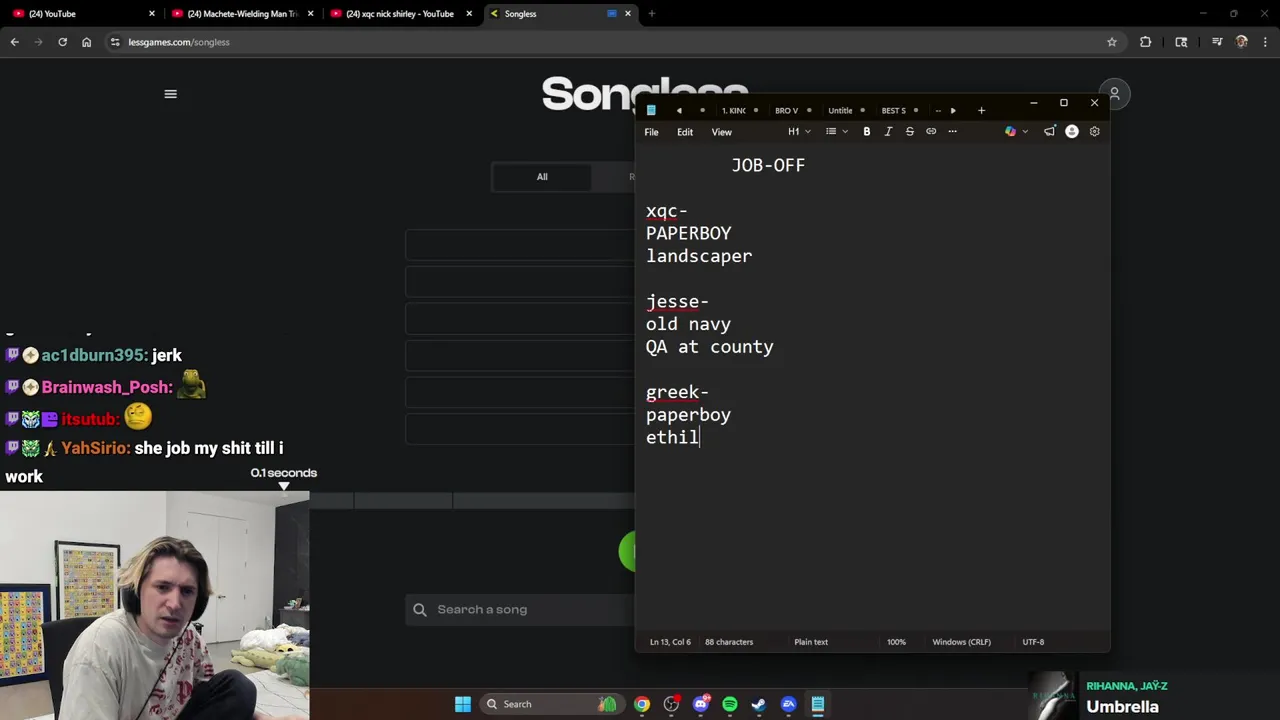Open the media controls icon in Chrome
Screen dimensions: 1280x720
[x=1217, y=42]
